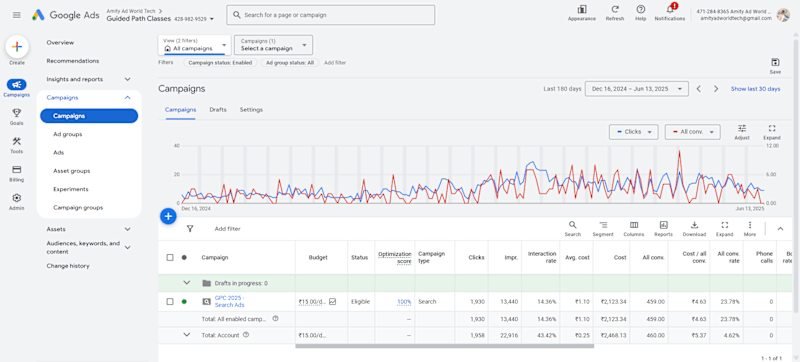Open the Goals trophy icon
The height and width of the screenshot is (362, 800).
click(x=16, y=113)
